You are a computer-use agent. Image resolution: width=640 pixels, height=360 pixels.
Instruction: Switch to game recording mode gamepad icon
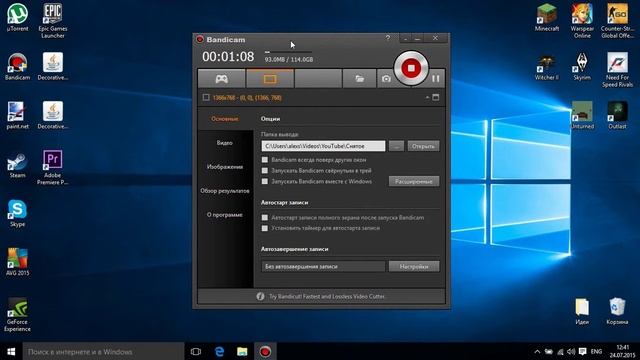pyautogui.click(x=222, y=78)
